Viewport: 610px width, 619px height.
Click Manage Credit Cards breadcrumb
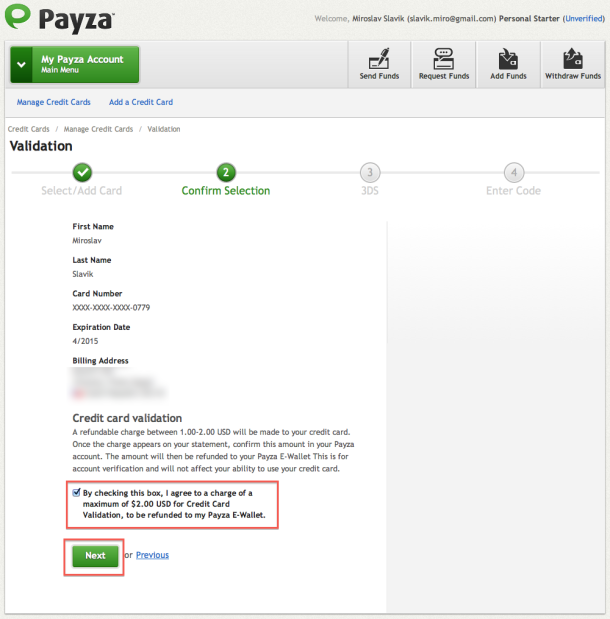98,129
